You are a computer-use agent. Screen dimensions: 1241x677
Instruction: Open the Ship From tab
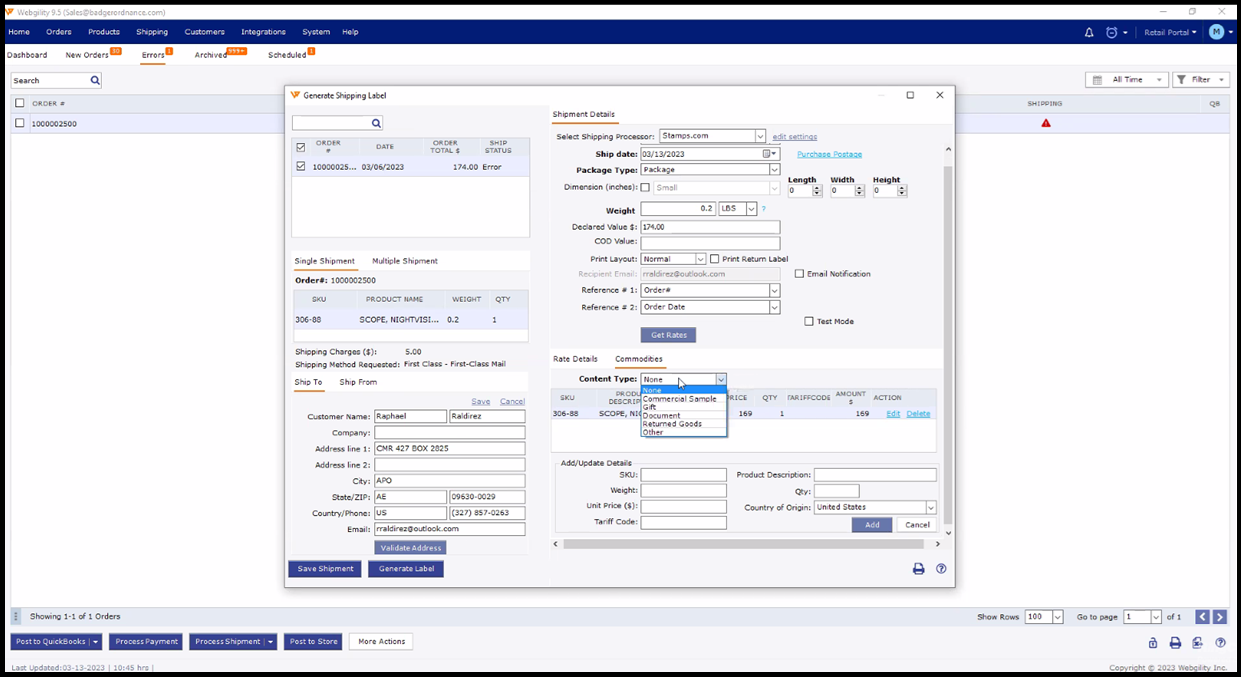pyautogui.click(x=358, y=382)
